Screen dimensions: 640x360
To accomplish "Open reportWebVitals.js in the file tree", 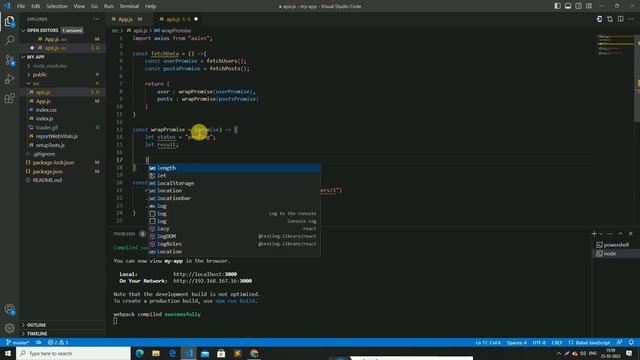I will point(56,136).
